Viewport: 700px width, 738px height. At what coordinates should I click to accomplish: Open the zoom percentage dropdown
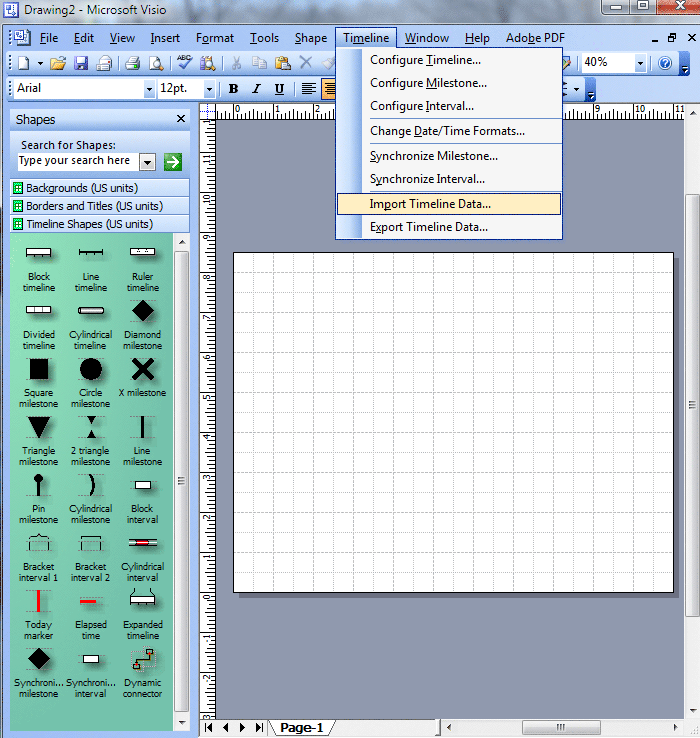coord(640,63)
